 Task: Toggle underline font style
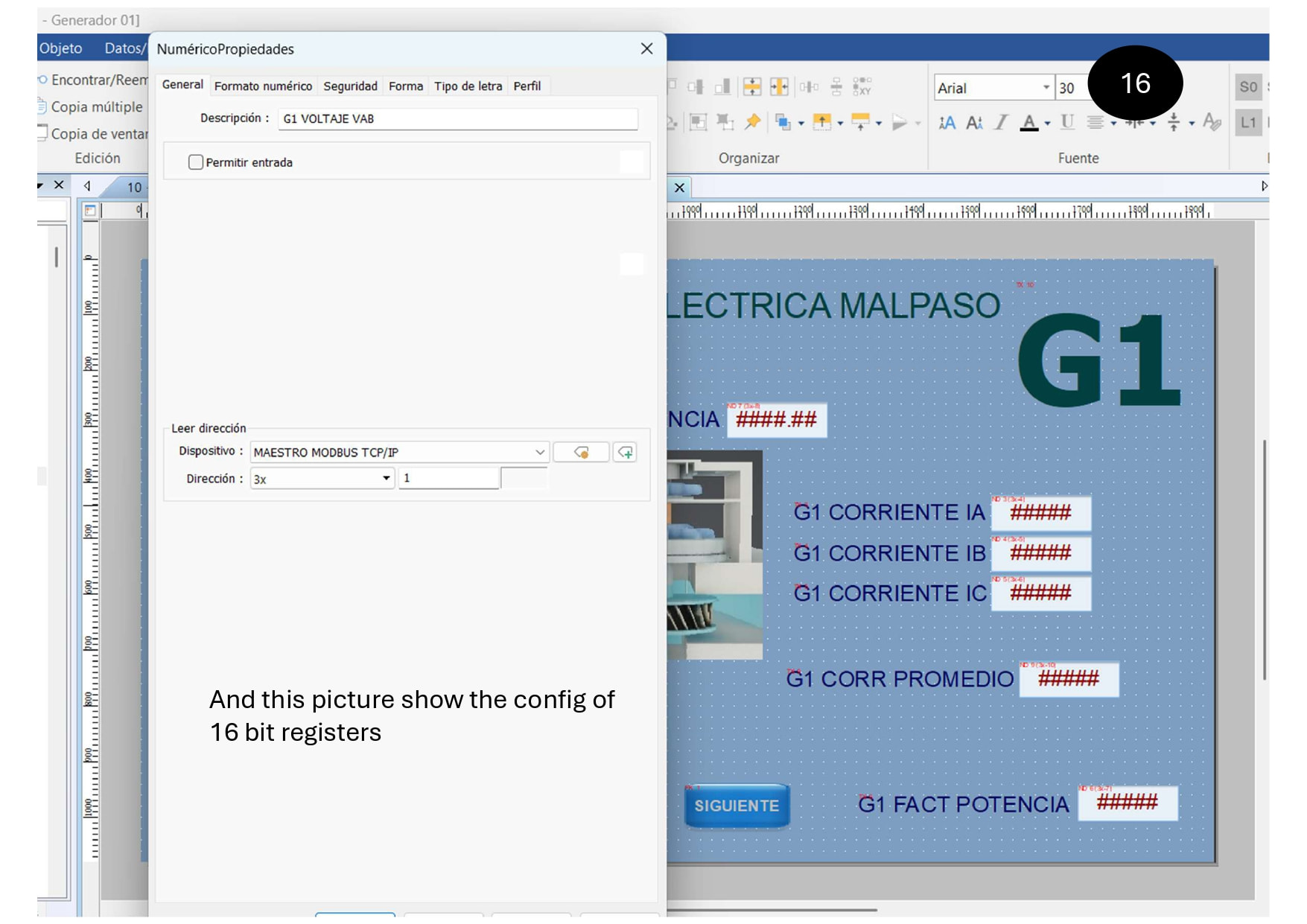1067,123
